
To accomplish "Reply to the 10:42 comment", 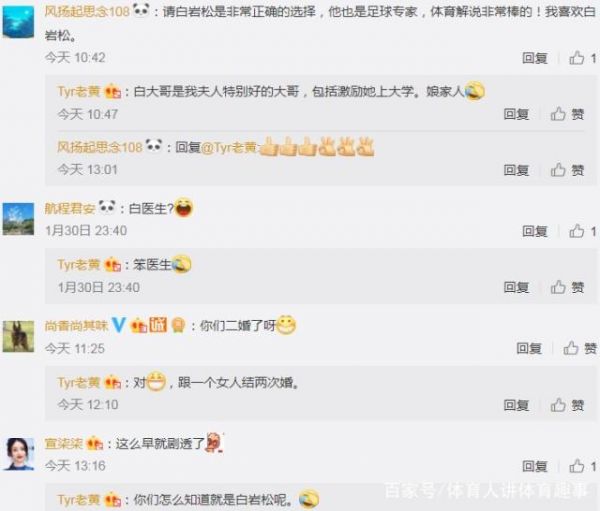I will coord(535,58).
